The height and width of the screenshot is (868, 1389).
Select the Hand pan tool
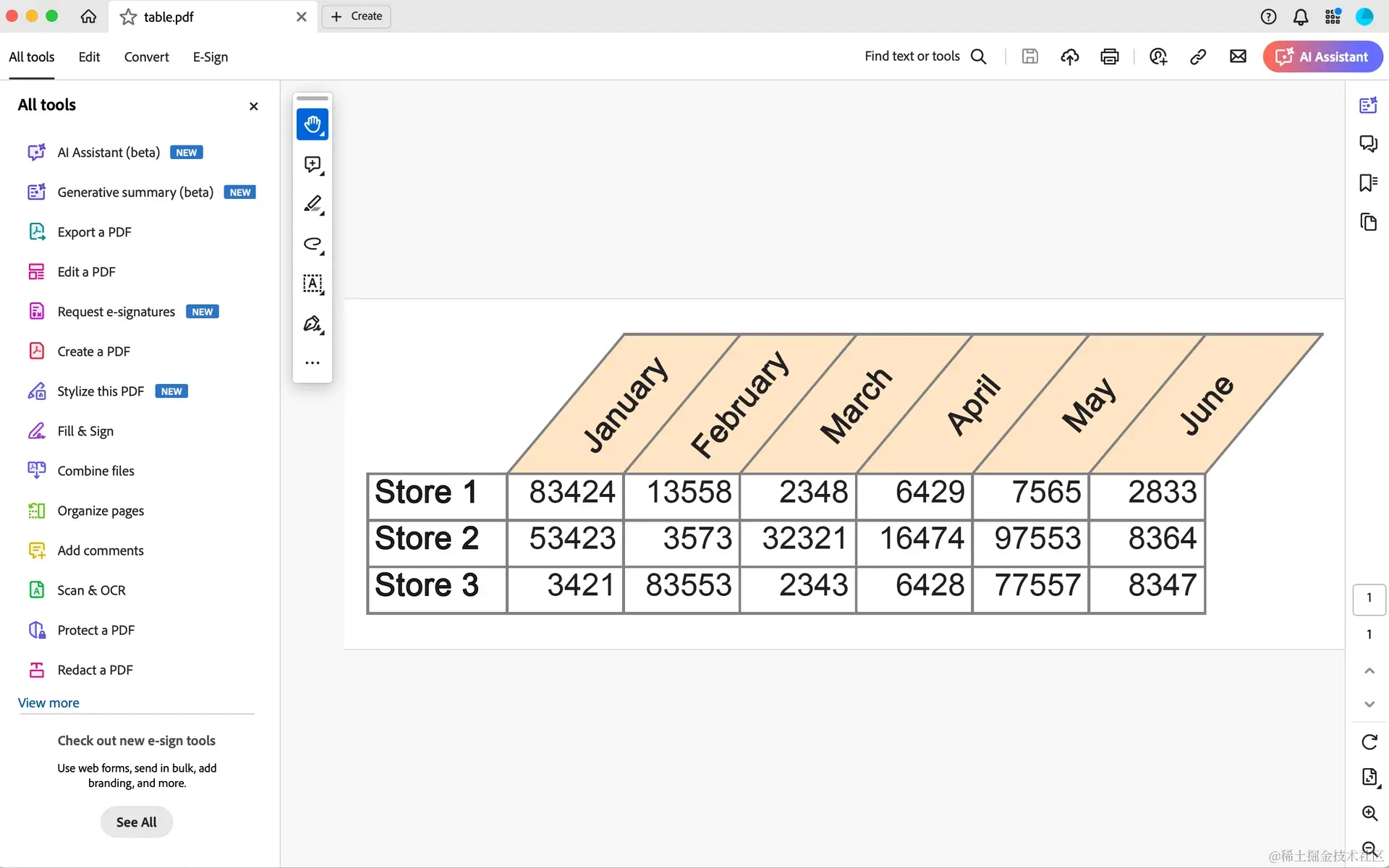pos(312,124)
